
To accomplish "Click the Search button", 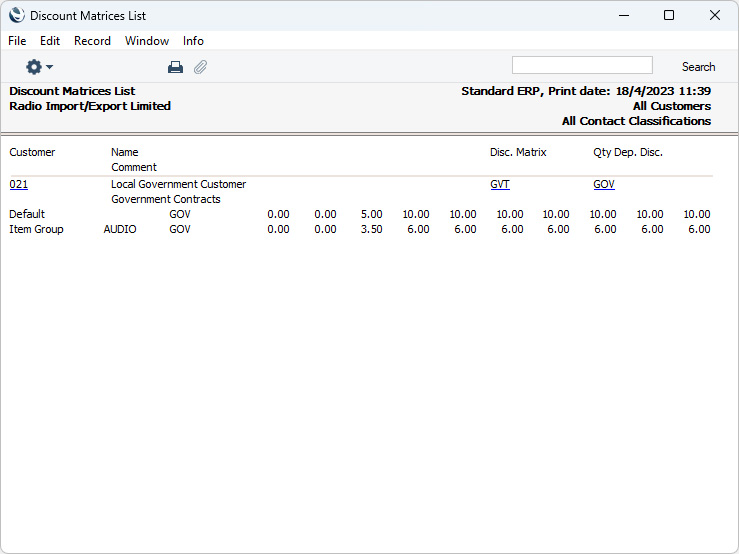I will (x=698, y=67).
